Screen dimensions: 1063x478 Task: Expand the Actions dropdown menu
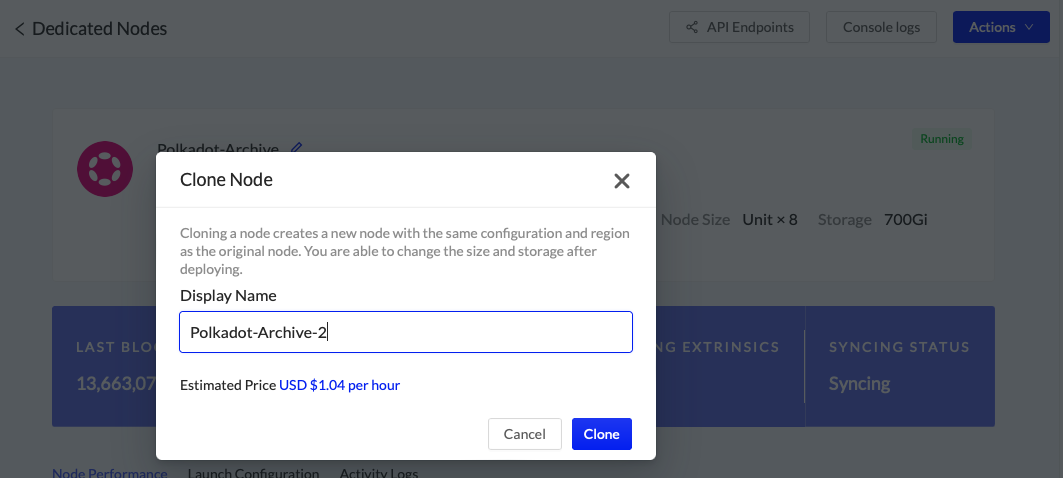[1000, 27]
